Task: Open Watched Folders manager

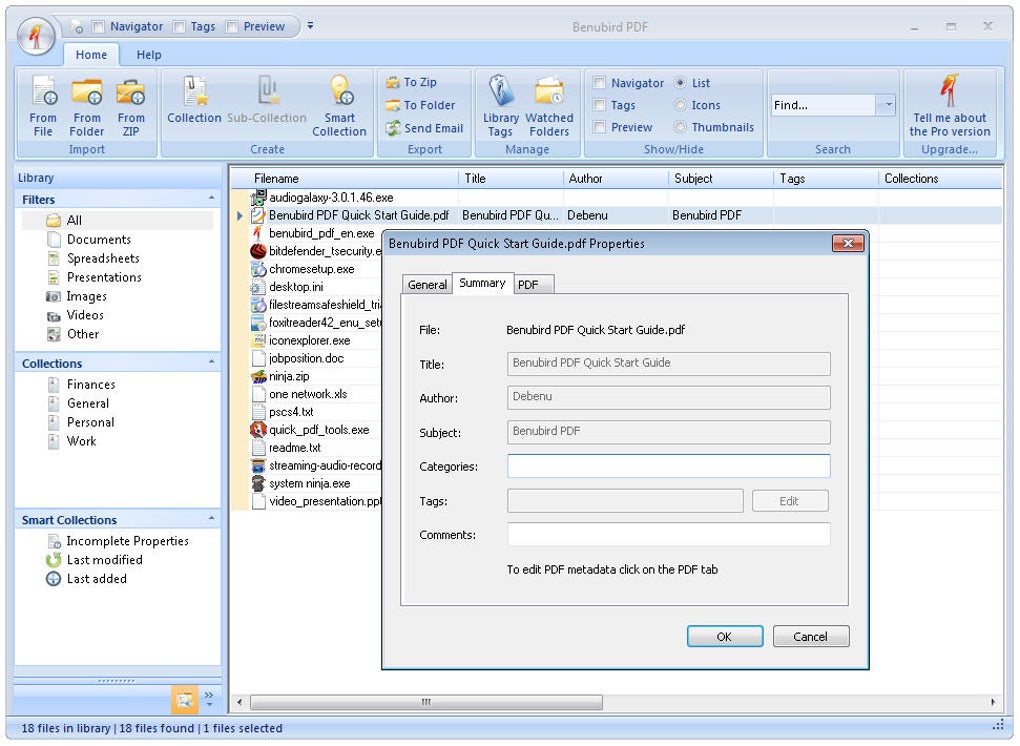Action: [x=549, y=107]
